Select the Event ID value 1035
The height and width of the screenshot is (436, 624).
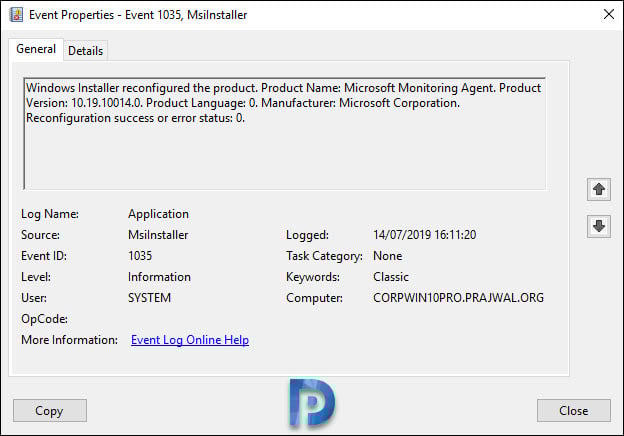pyautogui.click(x=140, y=256)
